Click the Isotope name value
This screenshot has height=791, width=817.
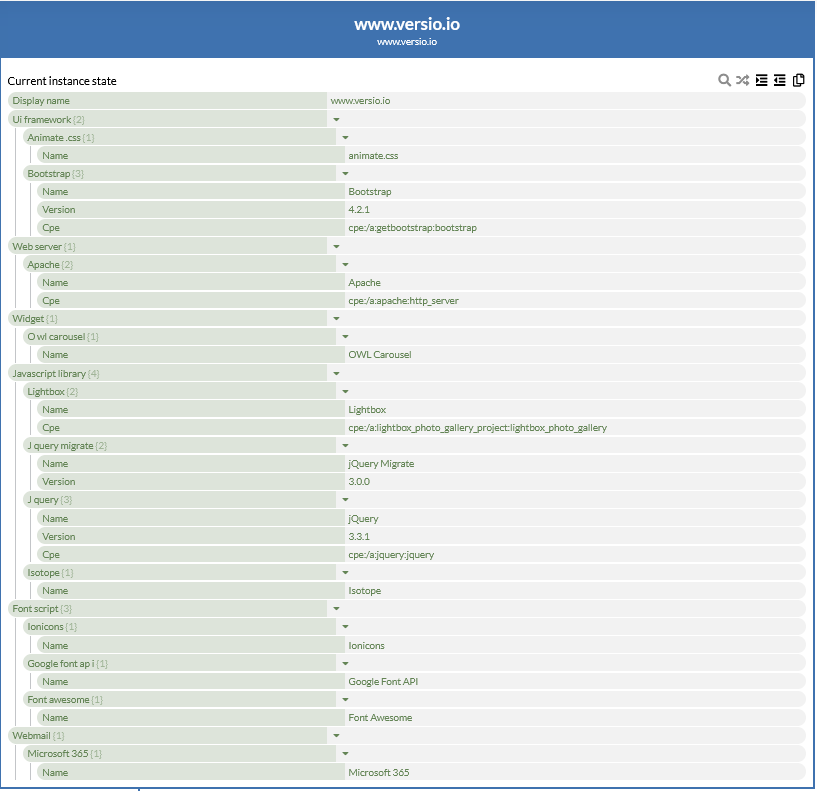coord(365,591)
